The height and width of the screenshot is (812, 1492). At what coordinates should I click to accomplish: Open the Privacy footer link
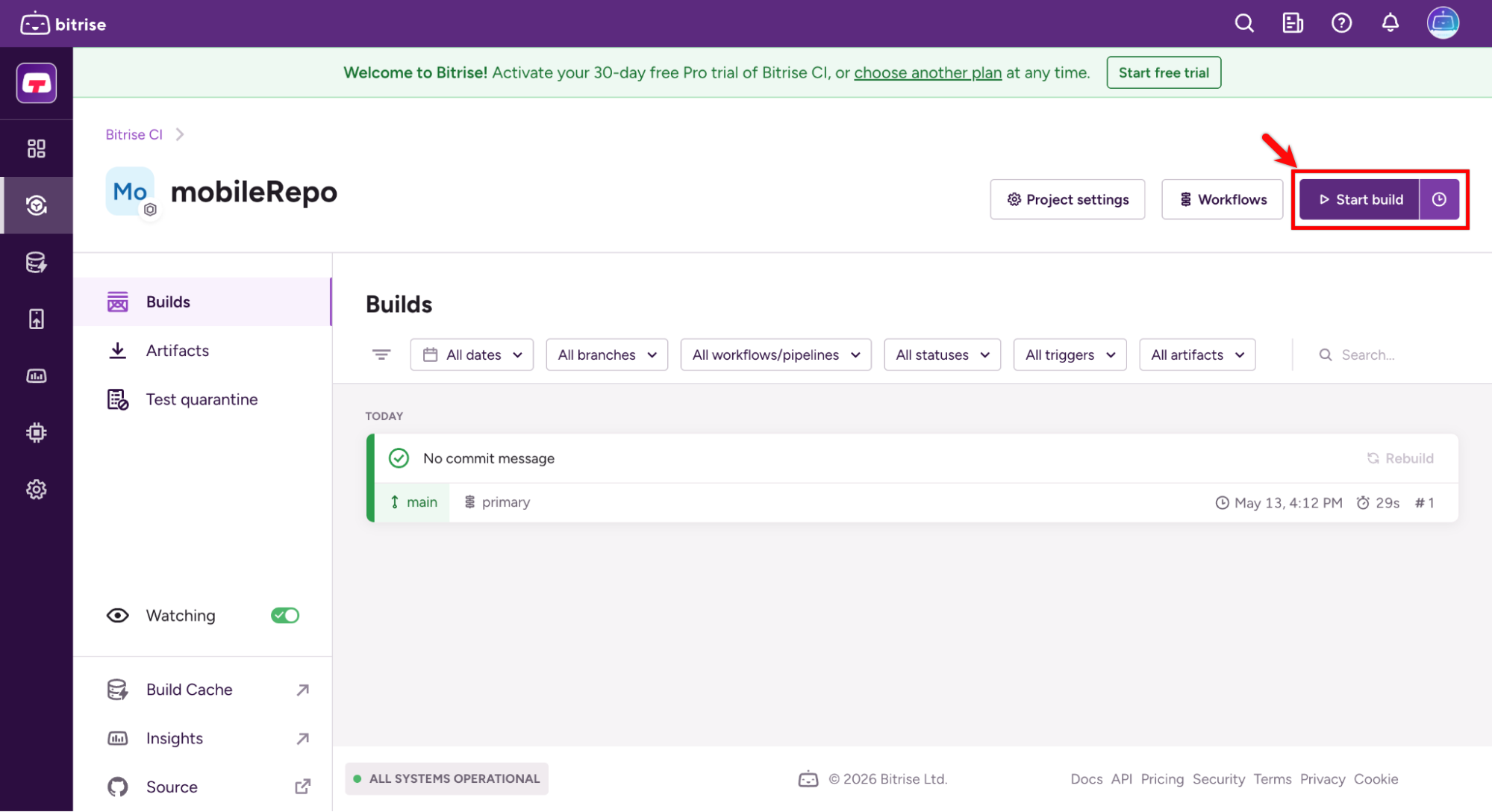tap(1323, 779)
